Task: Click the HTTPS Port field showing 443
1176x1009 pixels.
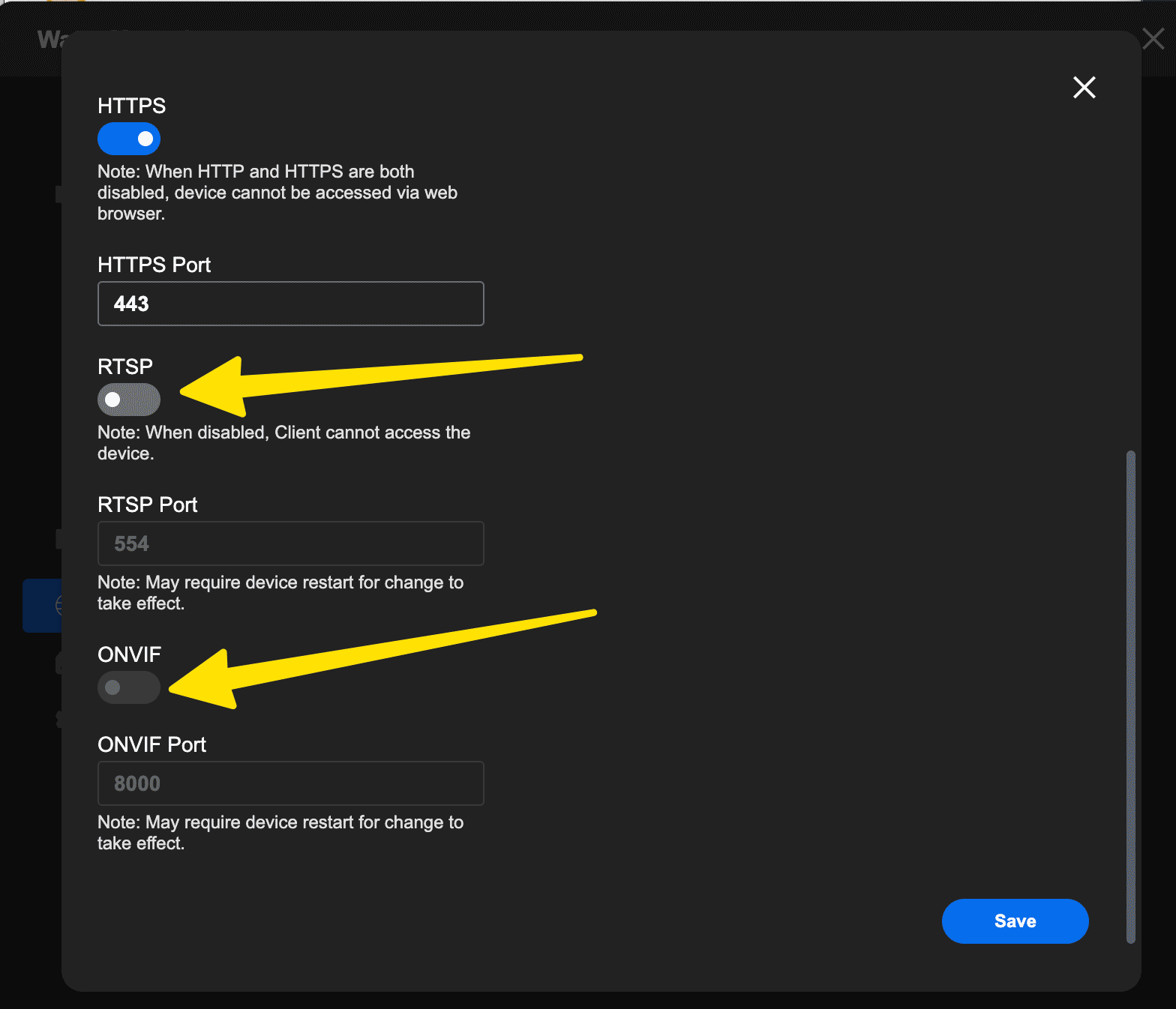Action: [x=290, y=304]
